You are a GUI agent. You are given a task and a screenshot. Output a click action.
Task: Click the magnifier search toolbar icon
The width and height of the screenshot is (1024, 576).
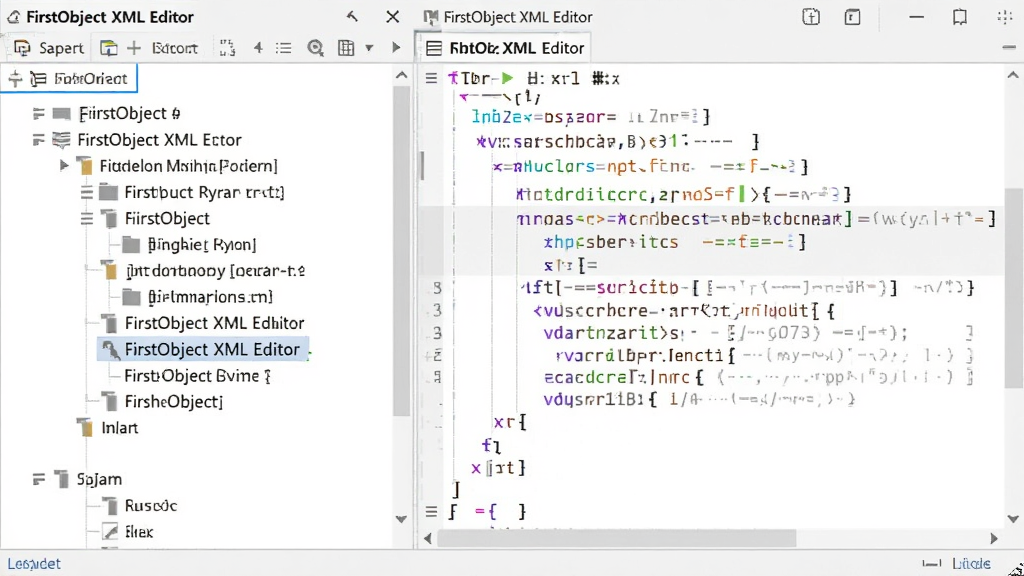[315, 48]
